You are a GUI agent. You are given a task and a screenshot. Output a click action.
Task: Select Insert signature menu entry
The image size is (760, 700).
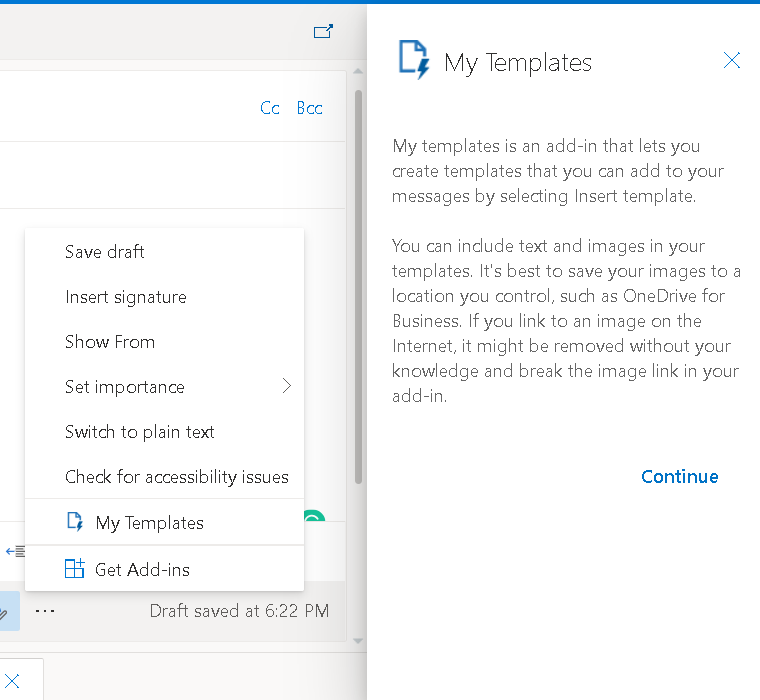click(x=164, y=297)
